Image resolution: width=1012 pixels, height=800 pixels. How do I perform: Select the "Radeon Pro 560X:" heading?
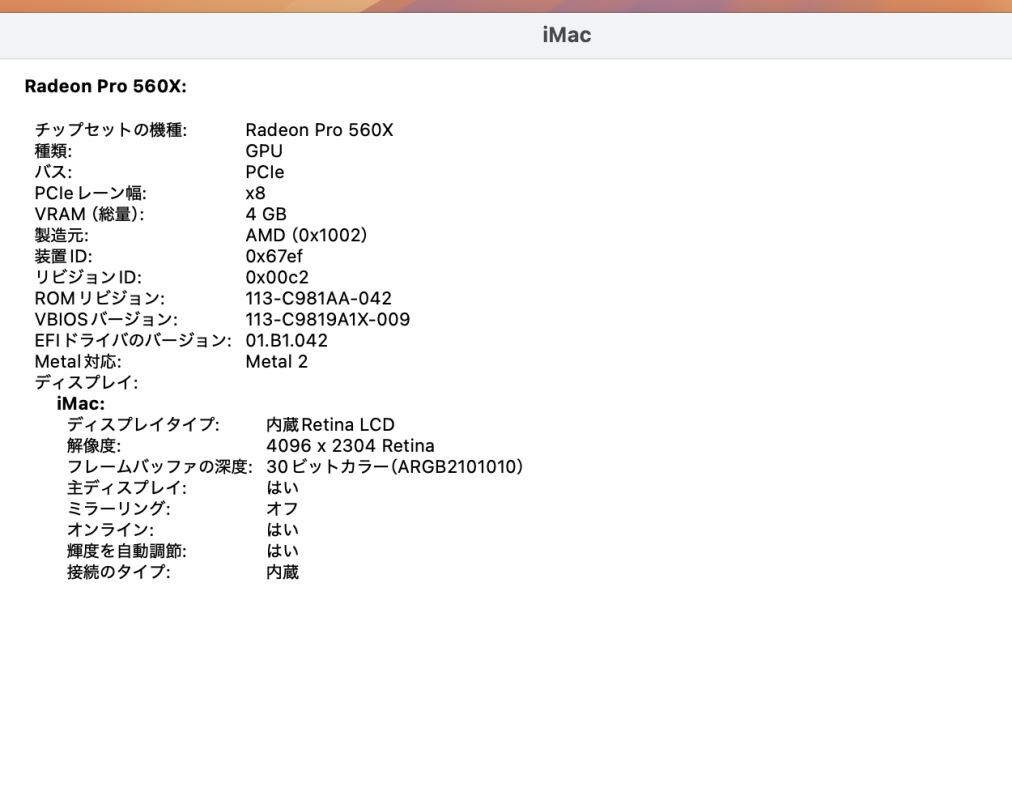105,86
